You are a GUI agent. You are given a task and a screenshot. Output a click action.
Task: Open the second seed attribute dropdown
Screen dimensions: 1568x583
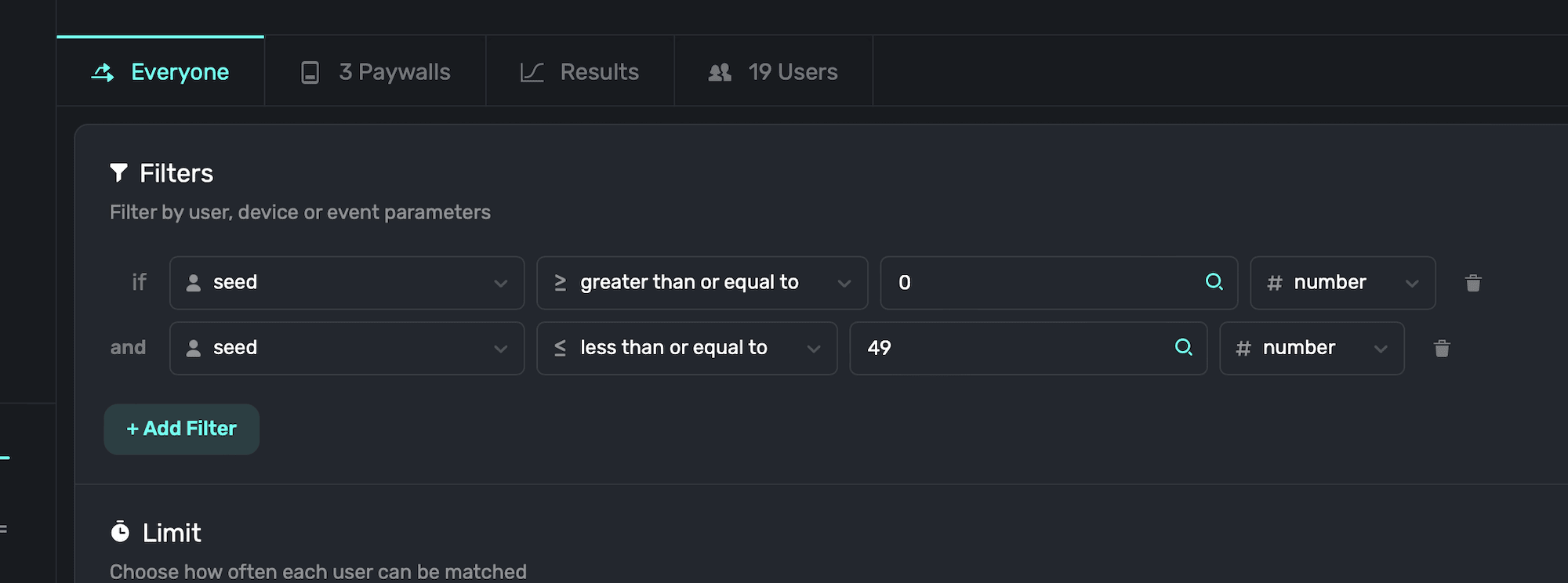(x=347, y=348)
